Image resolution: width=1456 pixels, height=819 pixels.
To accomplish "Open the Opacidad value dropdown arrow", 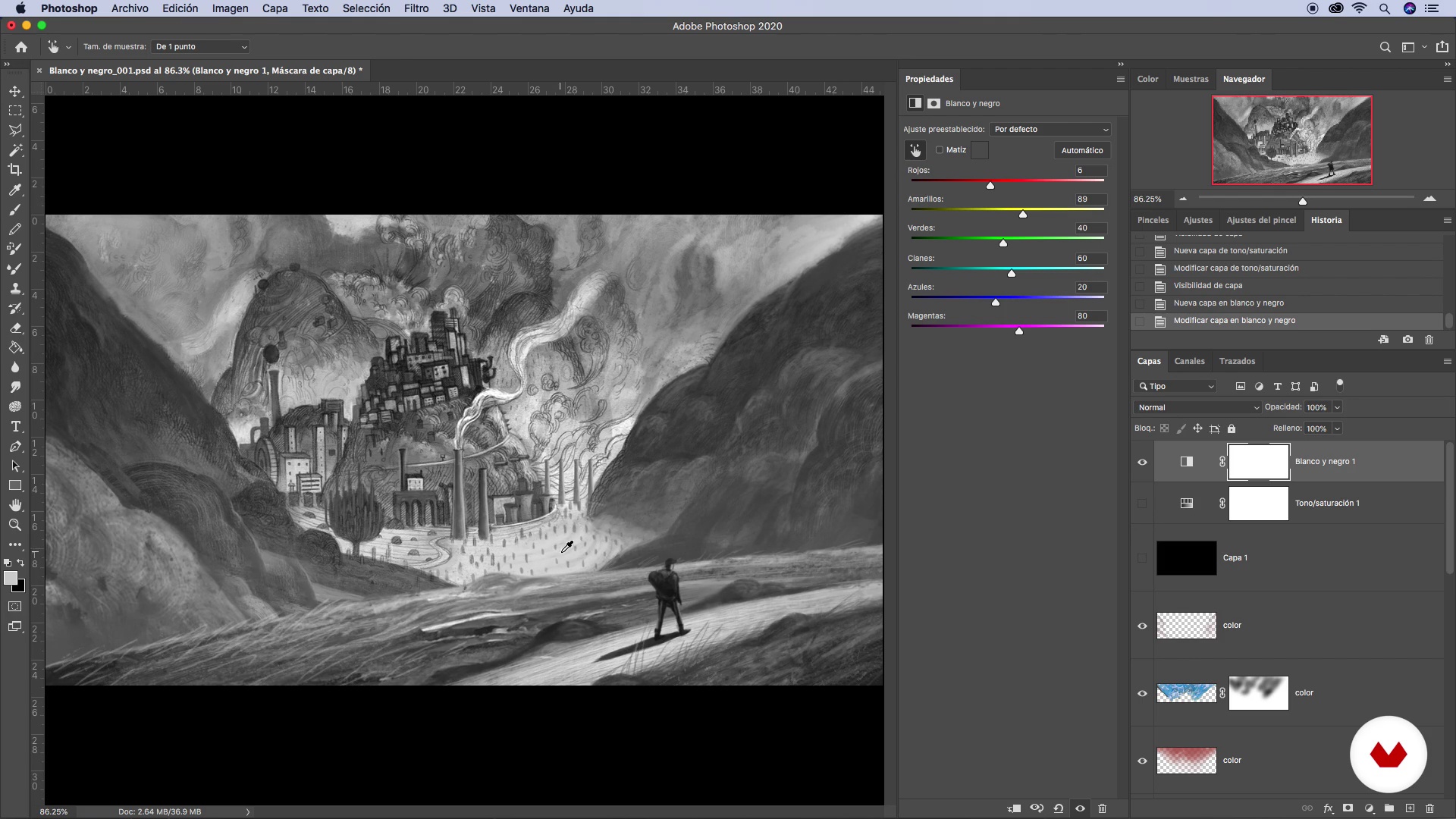I will coord(1337,408).
